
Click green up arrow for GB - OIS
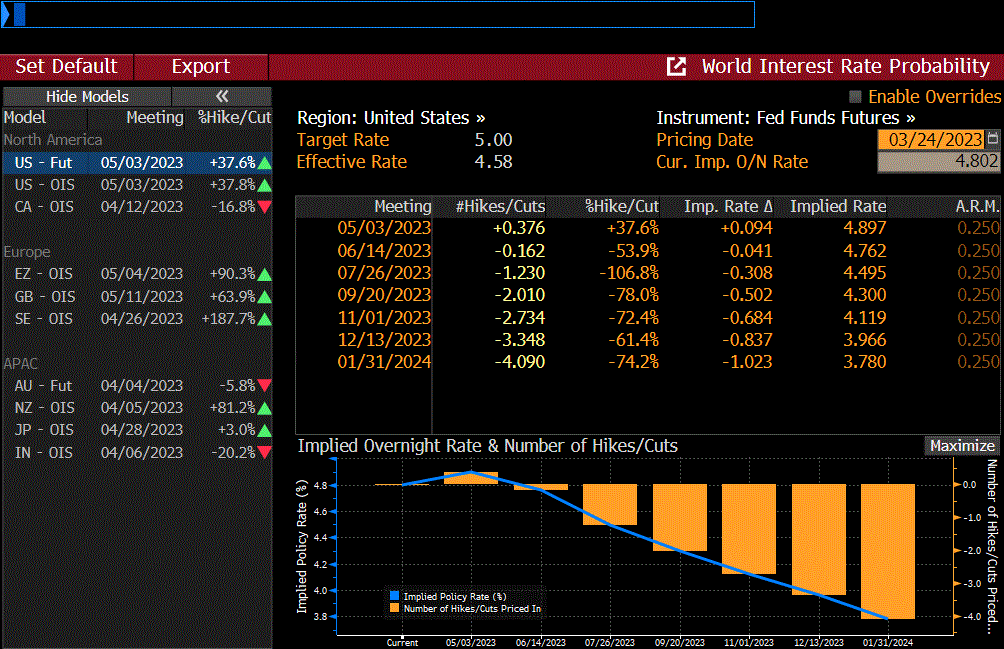(264, 297)
